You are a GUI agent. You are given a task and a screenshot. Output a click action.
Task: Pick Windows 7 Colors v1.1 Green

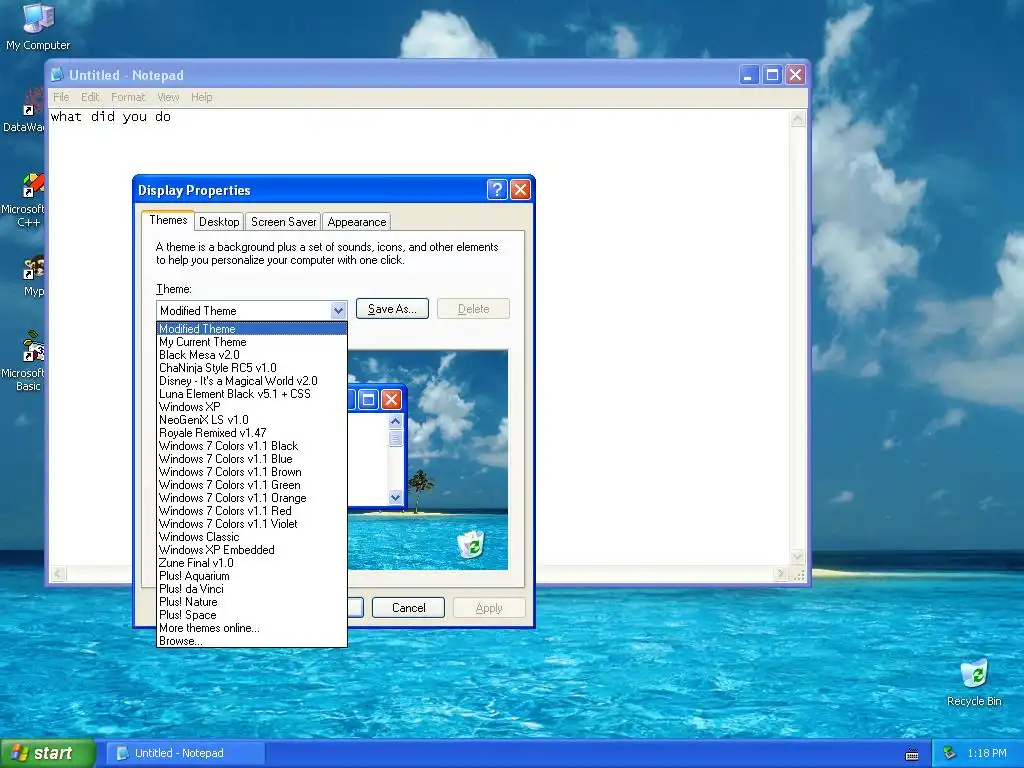[251, 485]
